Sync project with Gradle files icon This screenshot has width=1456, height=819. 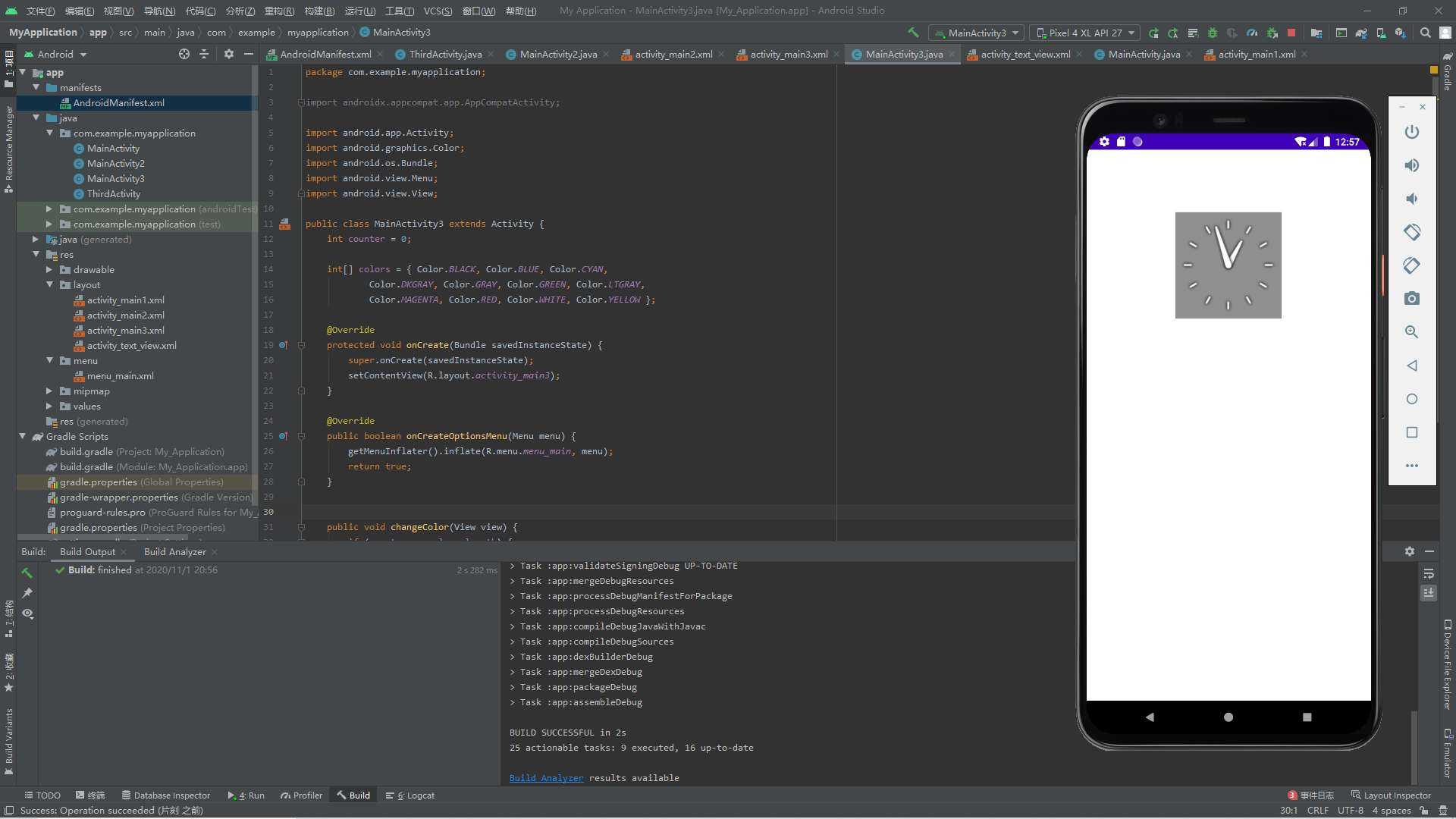coord(1361,33)
